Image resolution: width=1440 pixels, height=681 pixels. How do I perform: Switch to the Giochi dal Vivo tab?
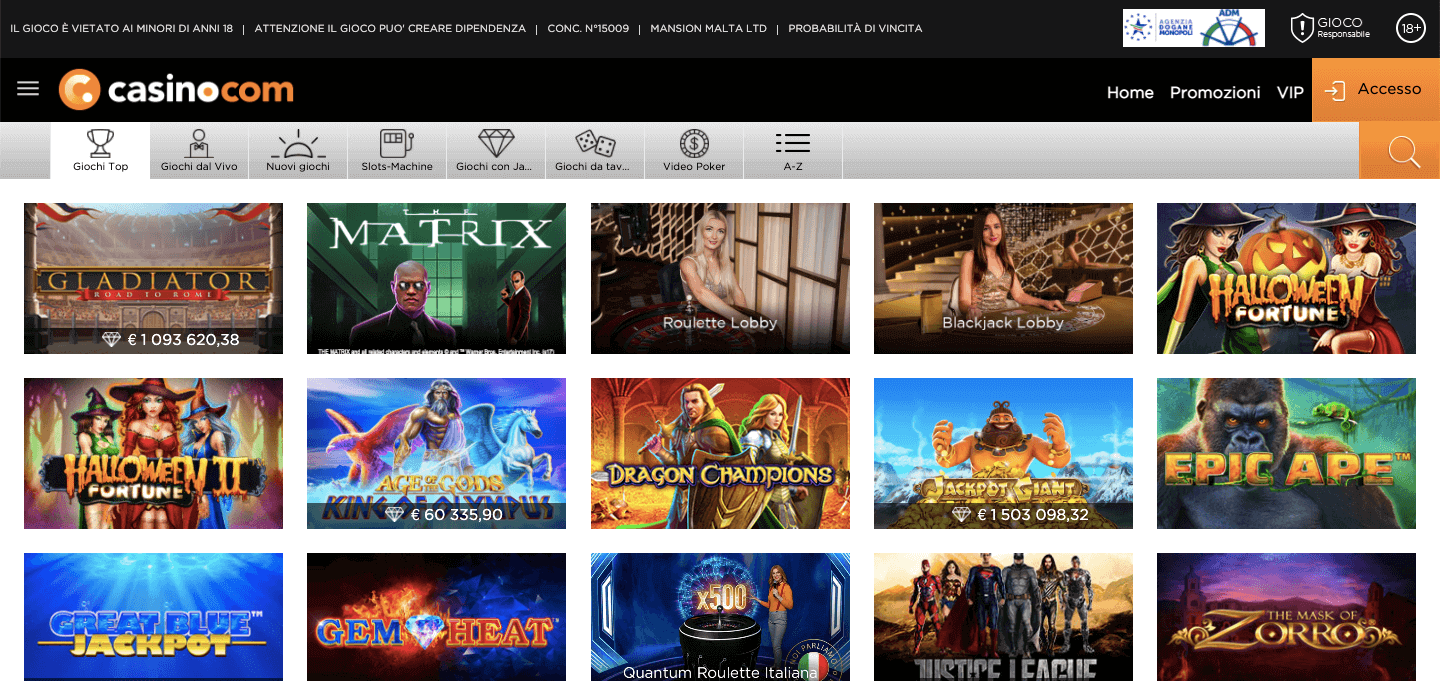[x=199, y=150]
